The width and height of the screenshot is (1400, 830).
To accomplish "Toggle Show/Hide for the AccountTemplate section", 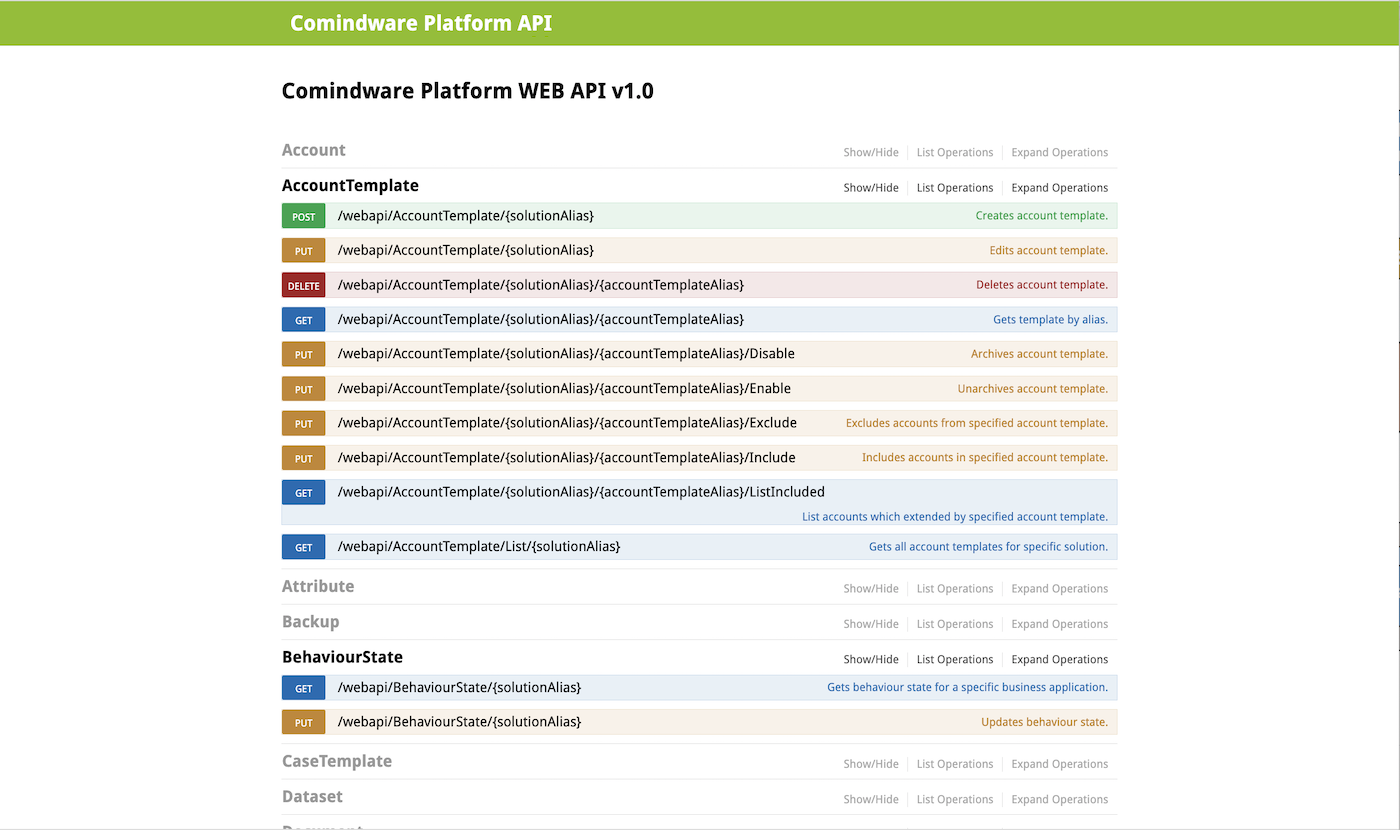I will click(870, 188).
